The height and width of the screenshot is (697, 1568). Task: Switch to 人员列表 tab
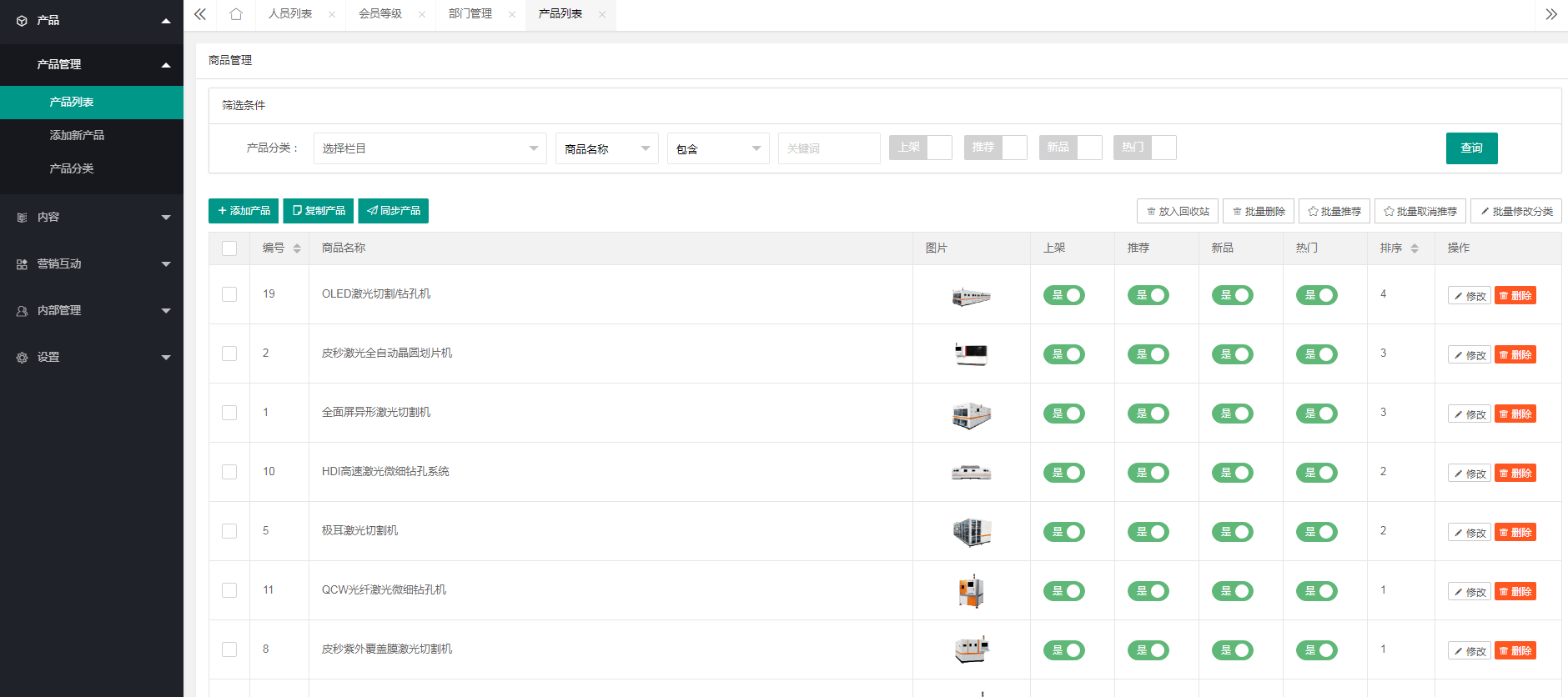point(290,14)
